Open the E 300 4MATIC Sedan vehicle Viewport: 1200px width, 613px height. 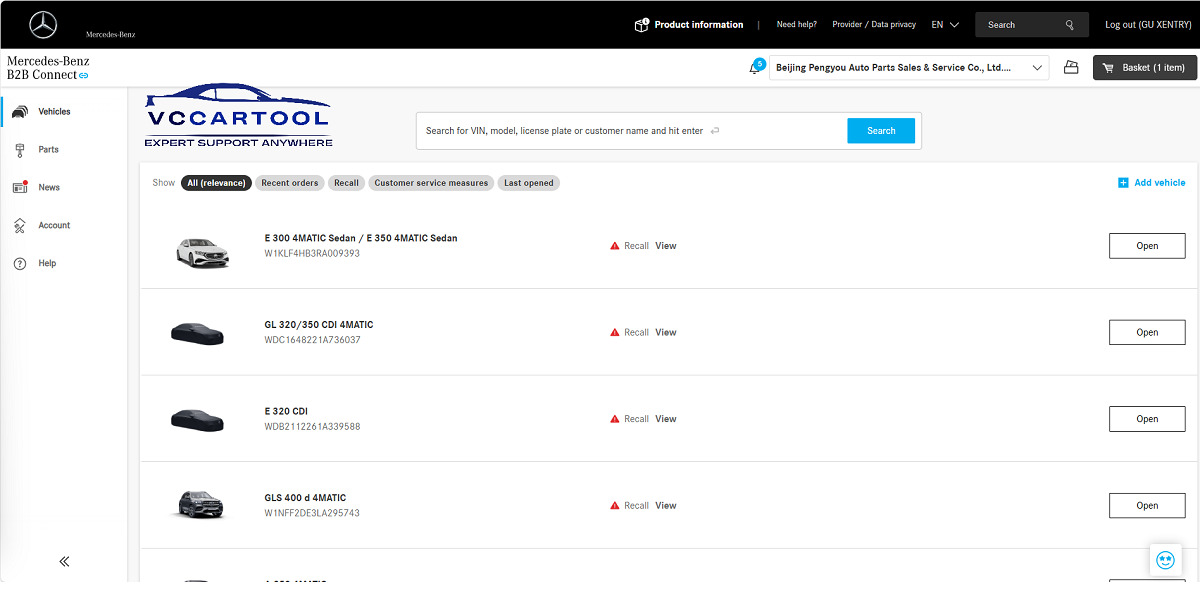[x=1146, y=245]
